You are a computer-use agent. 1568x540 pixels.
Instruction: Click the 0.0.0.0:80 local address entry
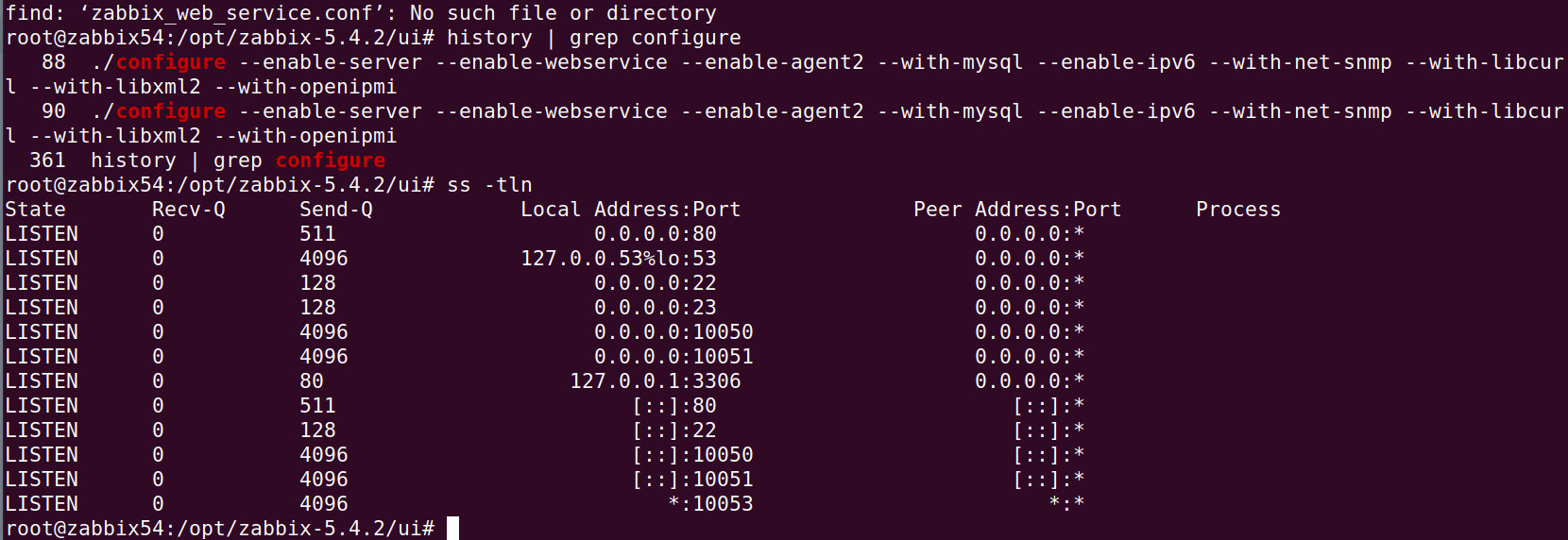(656, 234)
